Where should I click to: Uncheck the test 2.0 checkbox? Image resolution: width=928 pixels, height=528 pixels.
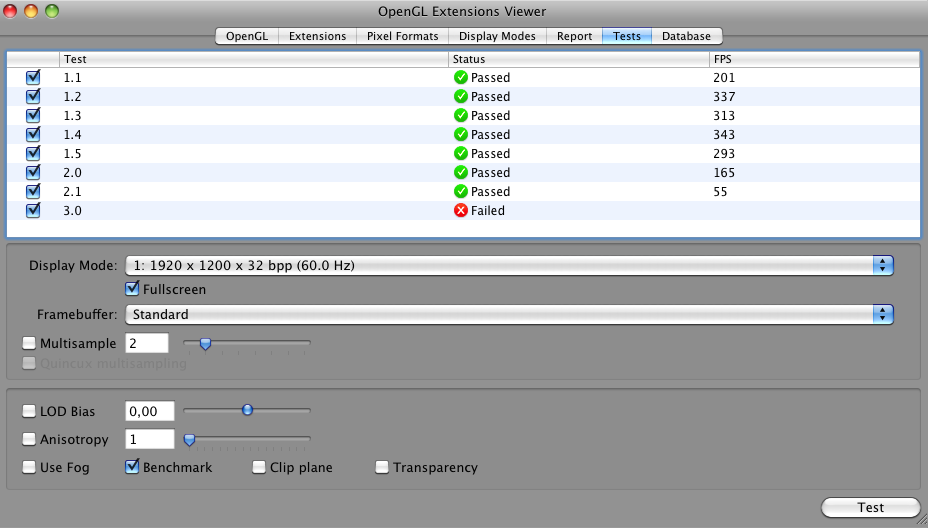click(x=33, y=172)
